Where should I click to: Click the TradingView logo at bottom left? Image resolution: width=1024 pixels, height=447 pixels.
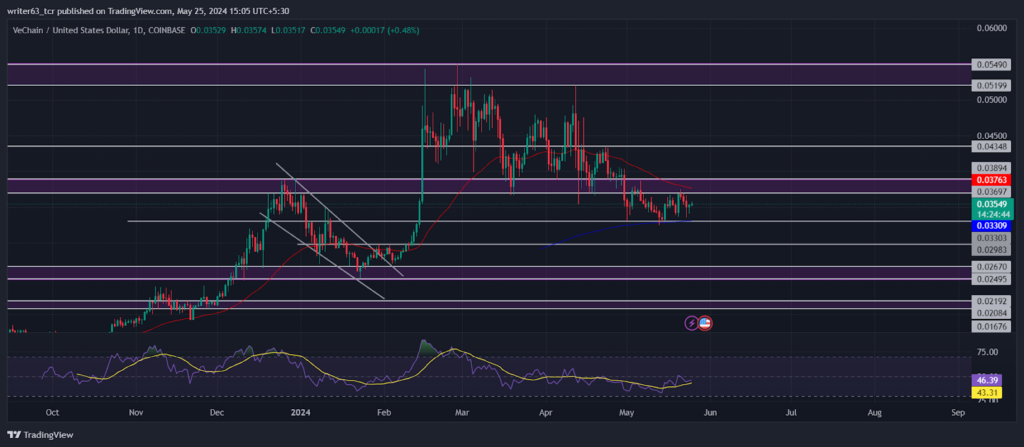40,435
